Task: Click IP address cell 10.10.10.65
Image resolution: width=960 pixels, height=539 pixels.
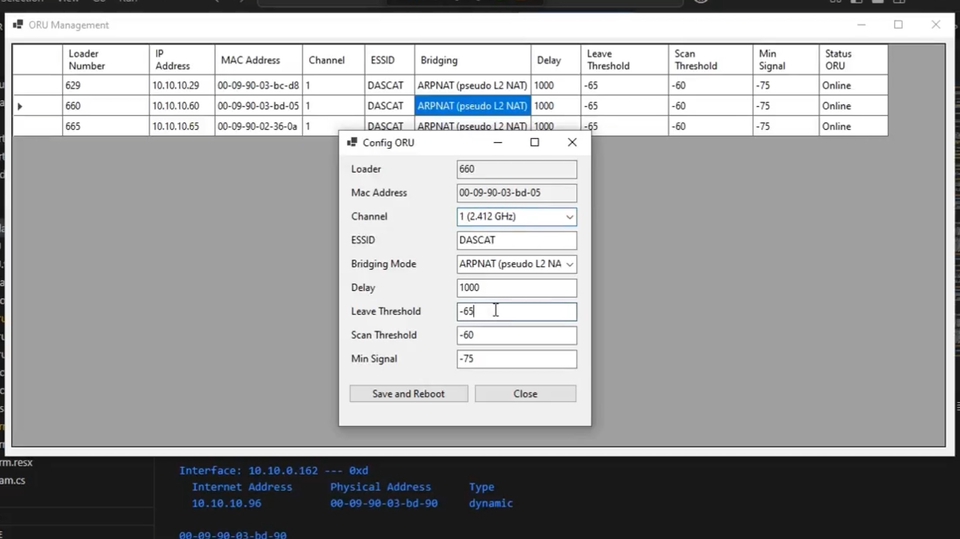Action: 182,126
